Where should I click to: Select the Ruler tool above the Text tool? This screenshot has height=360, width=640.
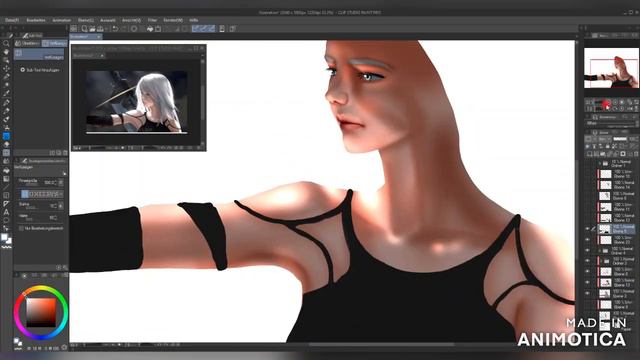click(6, 203)
